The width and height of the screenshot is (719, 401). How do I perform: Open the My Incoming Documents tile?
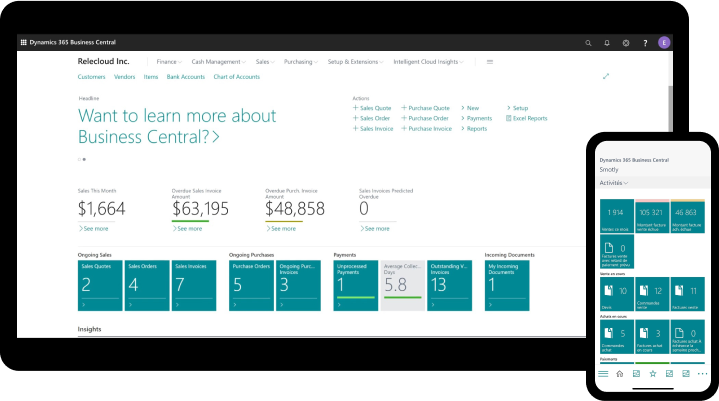pyautogui.click(x=507, y=286)
